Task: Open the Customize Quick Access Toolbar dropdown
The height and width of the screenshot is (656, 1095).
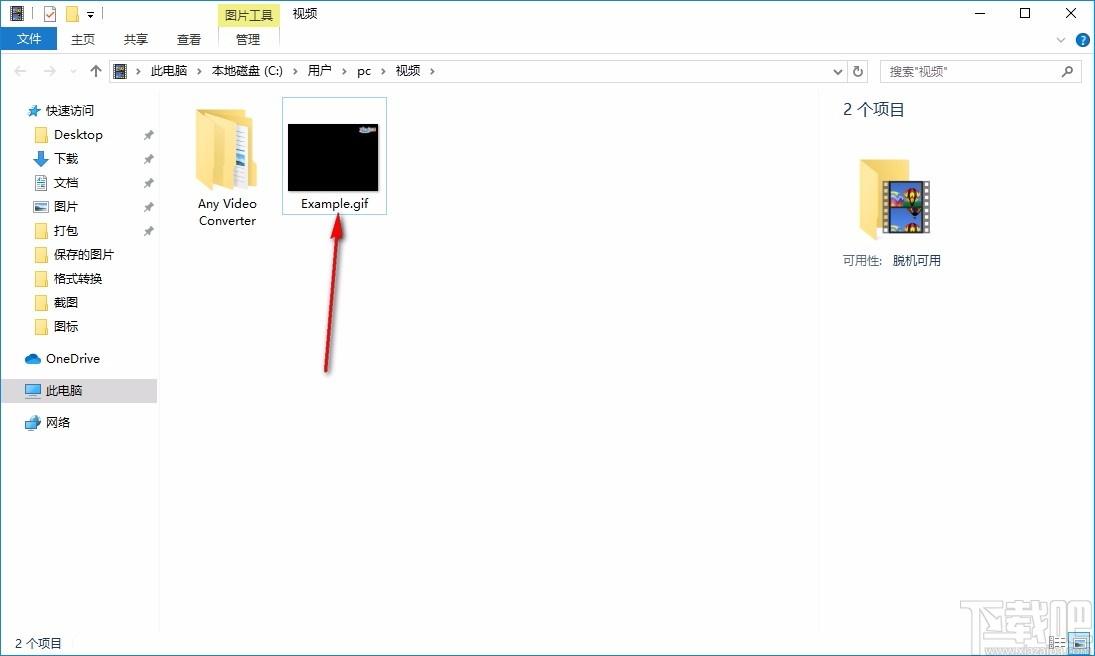Action: pyautogui.click(x=90, y=14)
